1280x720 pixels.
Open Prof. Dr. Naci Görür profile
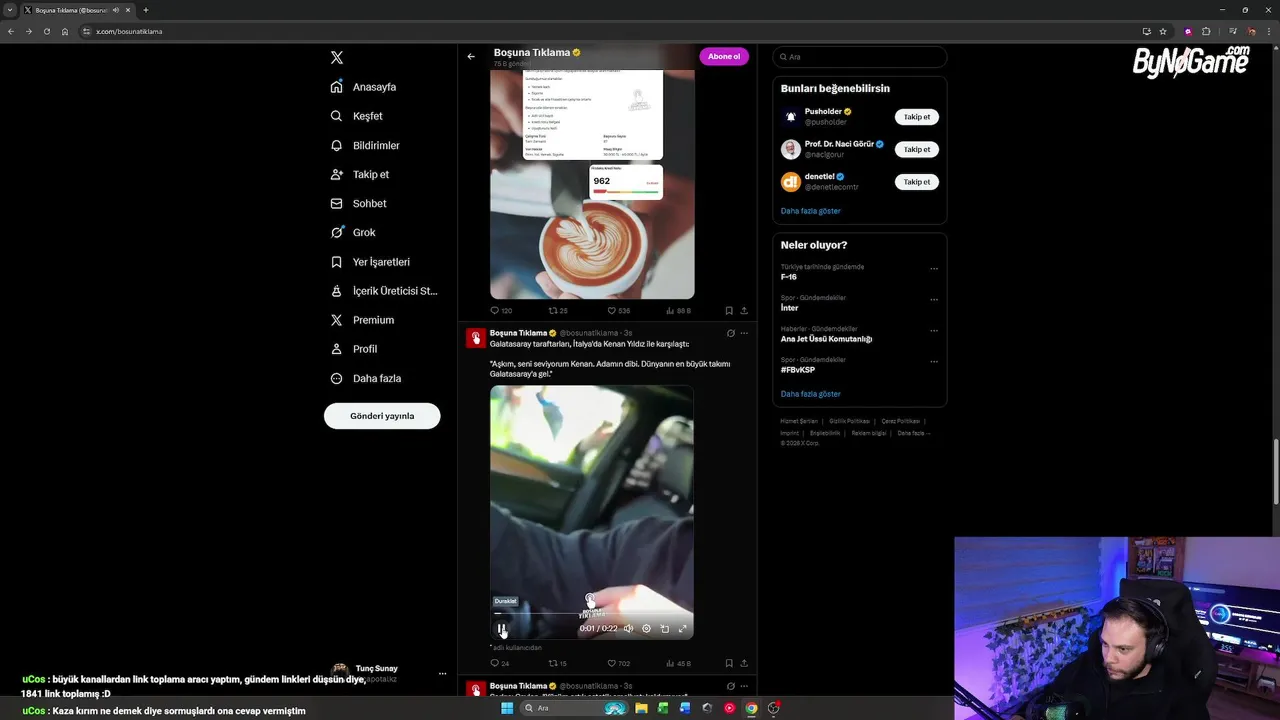pos(839,144)
